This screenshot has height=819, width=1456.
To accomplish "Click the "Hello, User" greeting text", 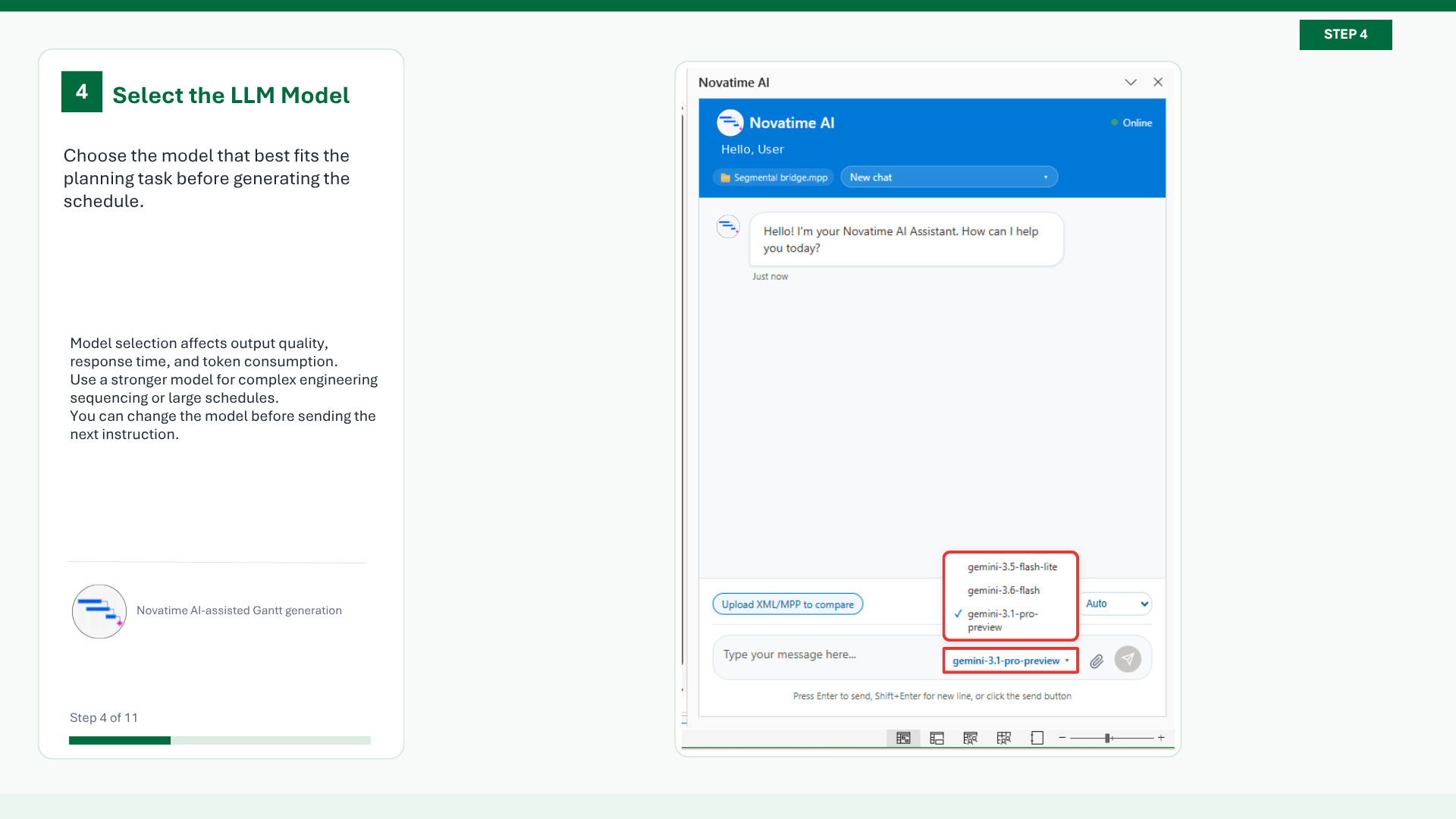I will (x=752, y=149).
